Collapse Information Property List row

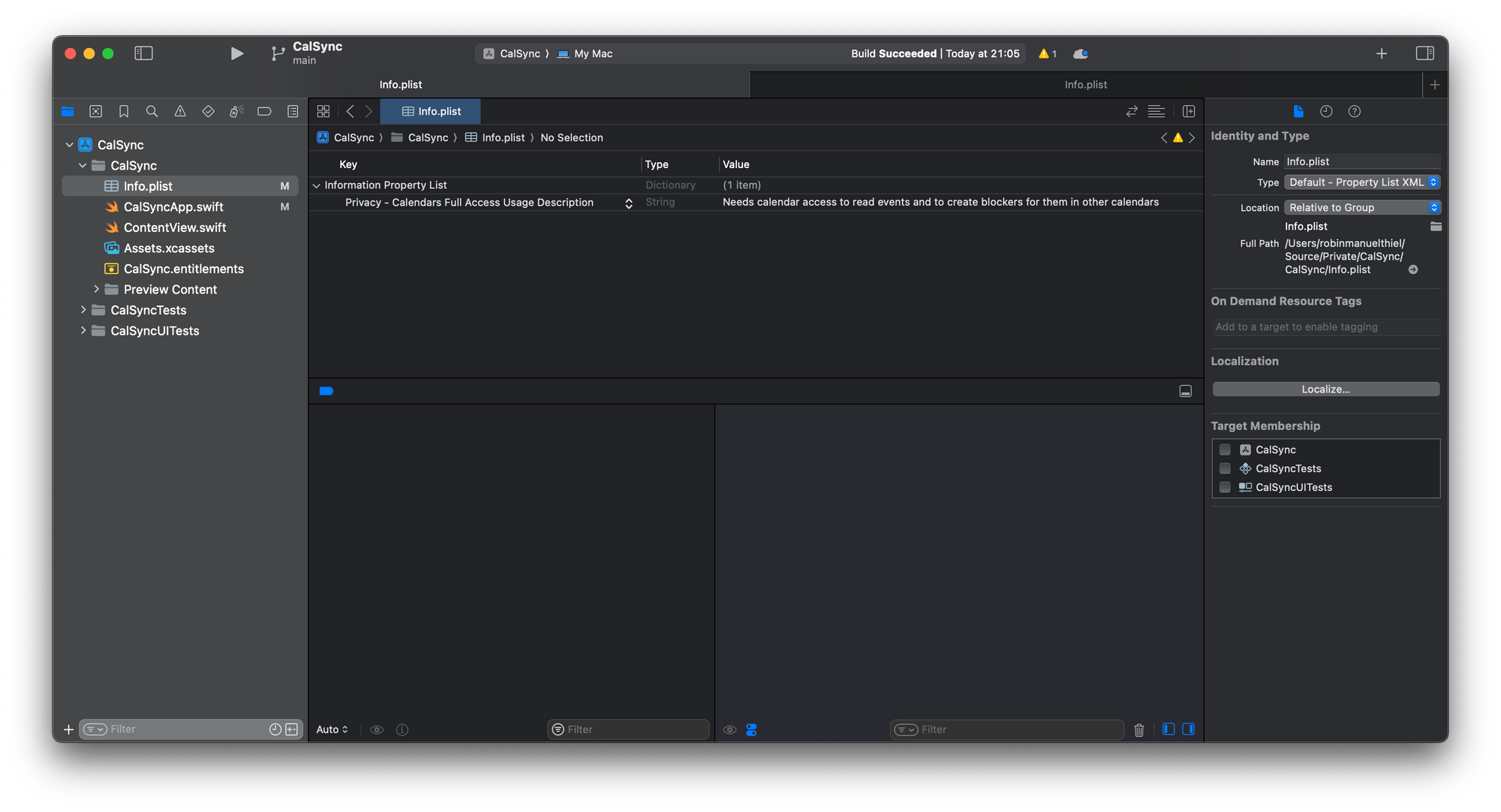click(317, 185)
